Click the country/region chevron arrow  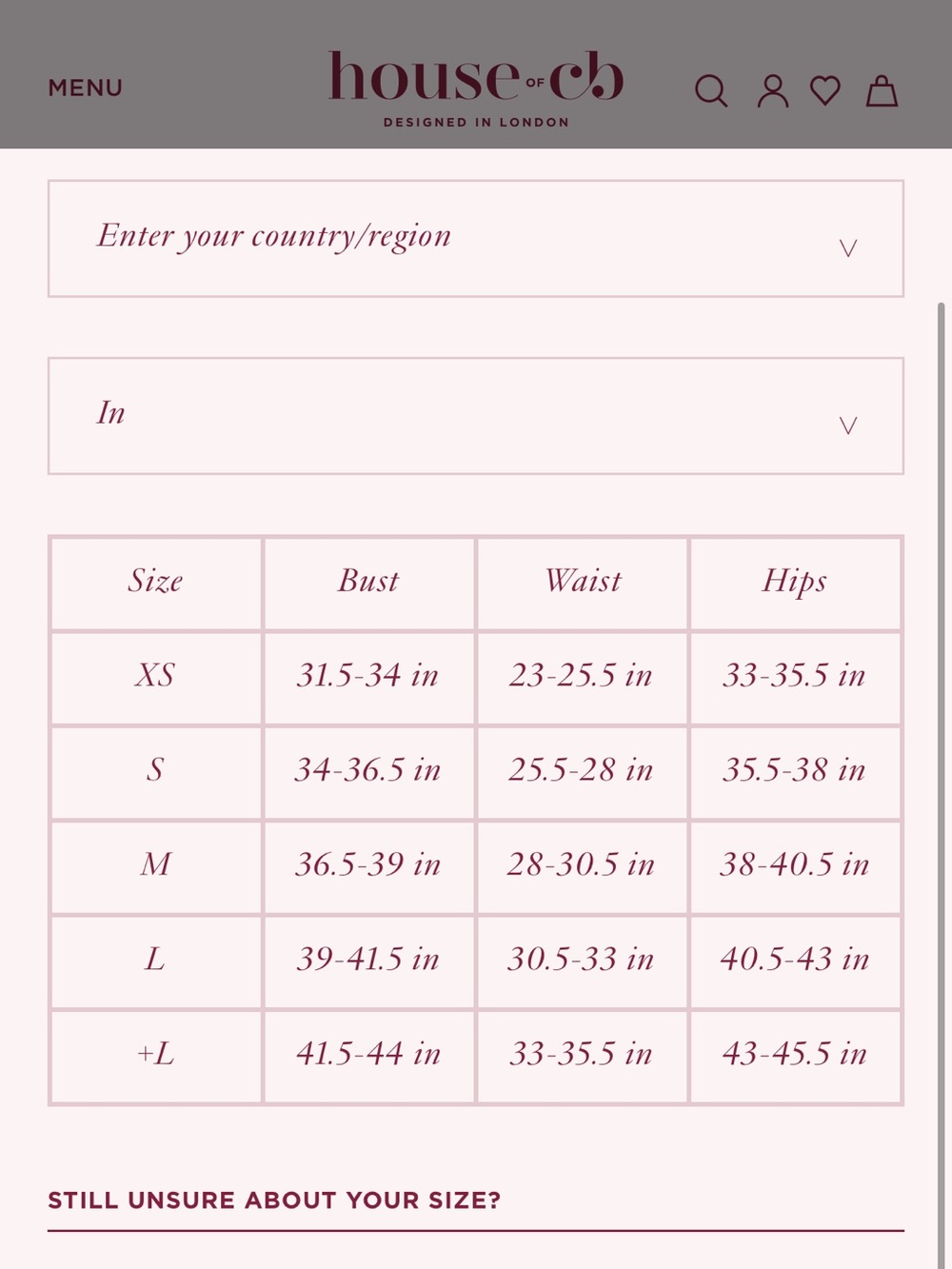point(848,248)
